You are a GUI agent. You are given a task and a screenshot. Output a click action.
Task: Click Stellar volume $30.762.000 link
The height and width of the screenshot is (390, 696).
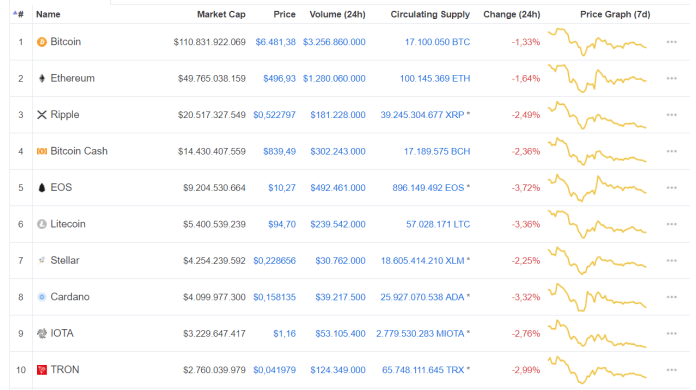tap(340, 260)
